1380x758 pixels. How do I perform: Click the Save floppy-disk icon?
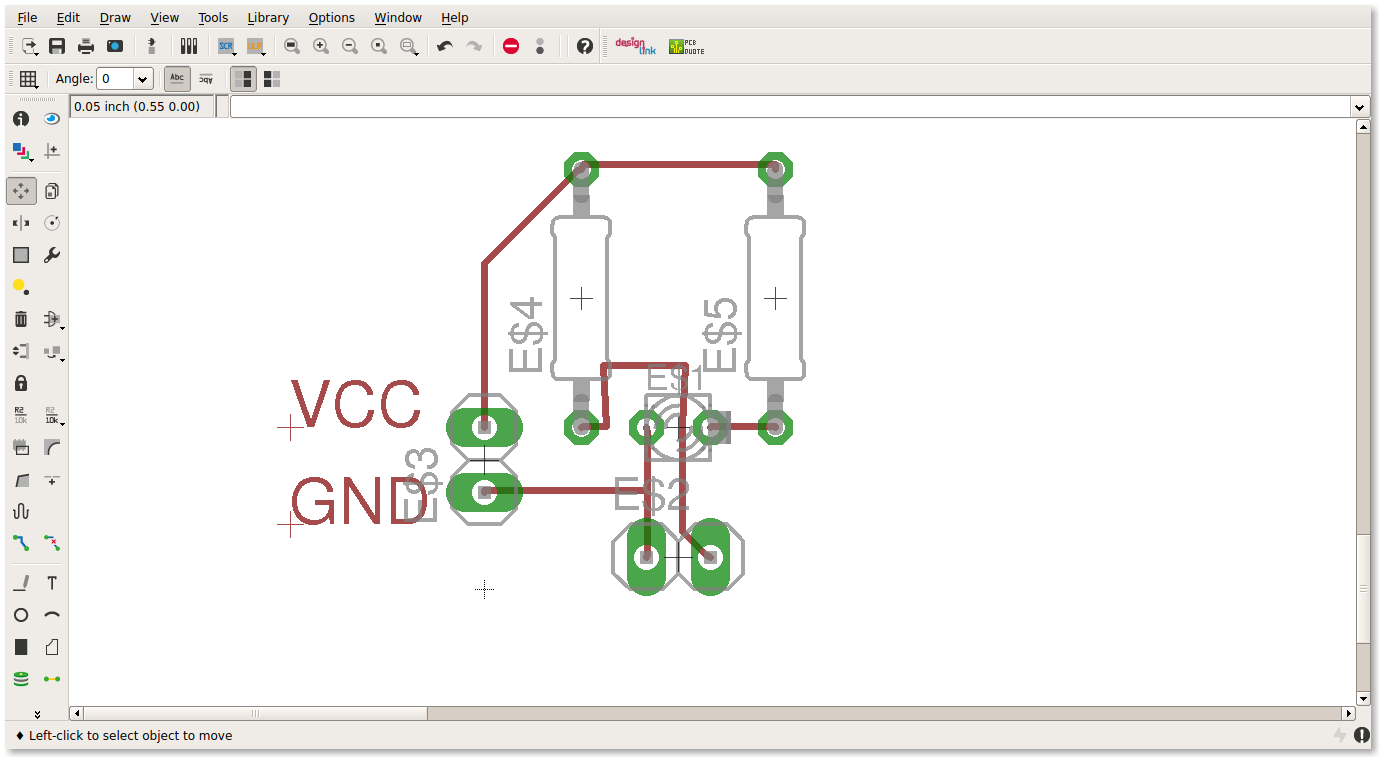[x=57, y=46]
